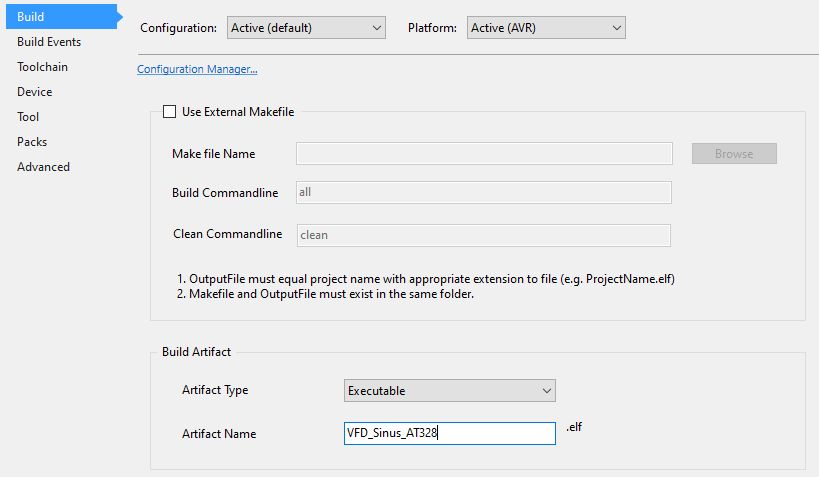Expand the Configuration dropdown
This screenshot has height=477, width=819.
[x=306, y=28]
